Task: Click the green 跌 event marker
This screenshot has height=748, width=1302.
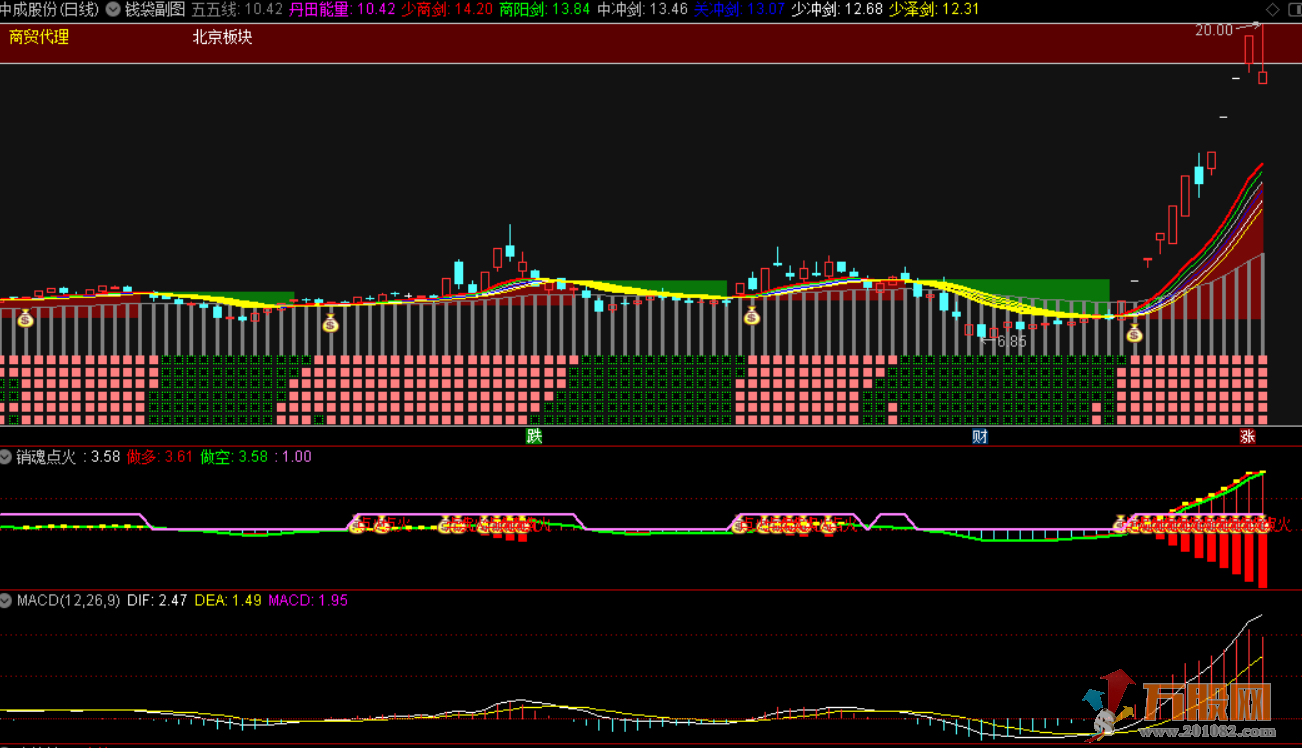Action: tap(535, 436)
